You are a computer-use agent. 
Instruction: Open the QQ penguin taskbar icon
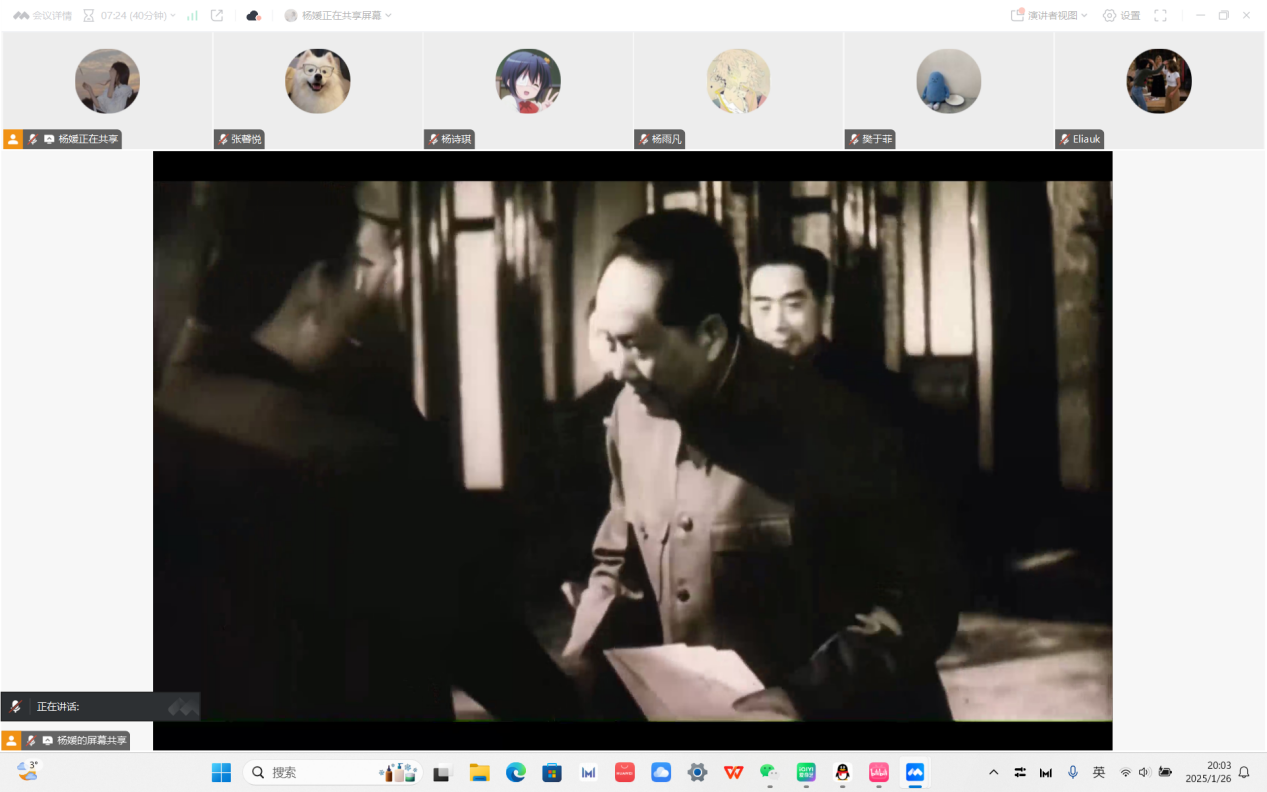point(842,772)
